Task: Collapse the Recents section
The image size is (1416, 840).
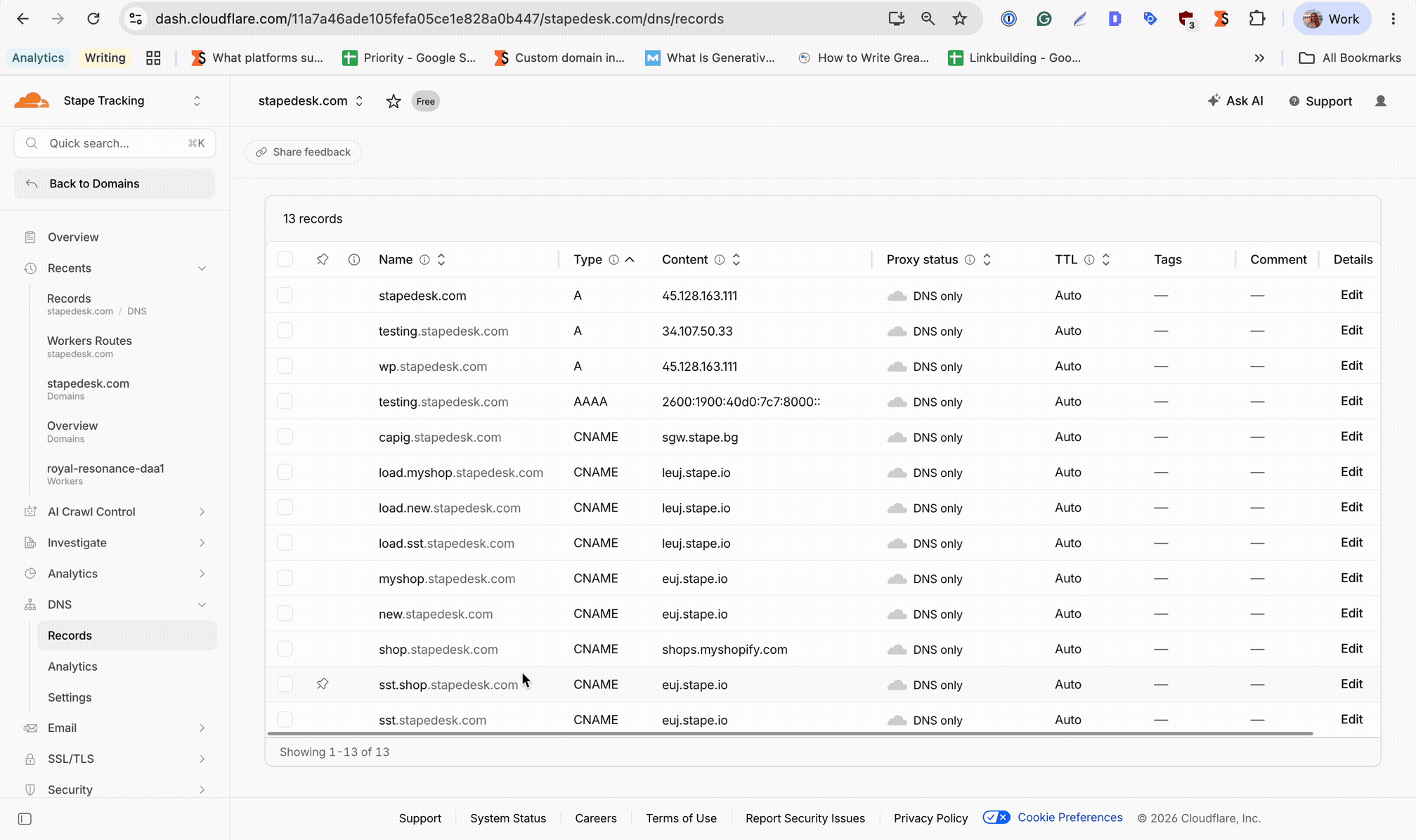Action: pos(202,268)
